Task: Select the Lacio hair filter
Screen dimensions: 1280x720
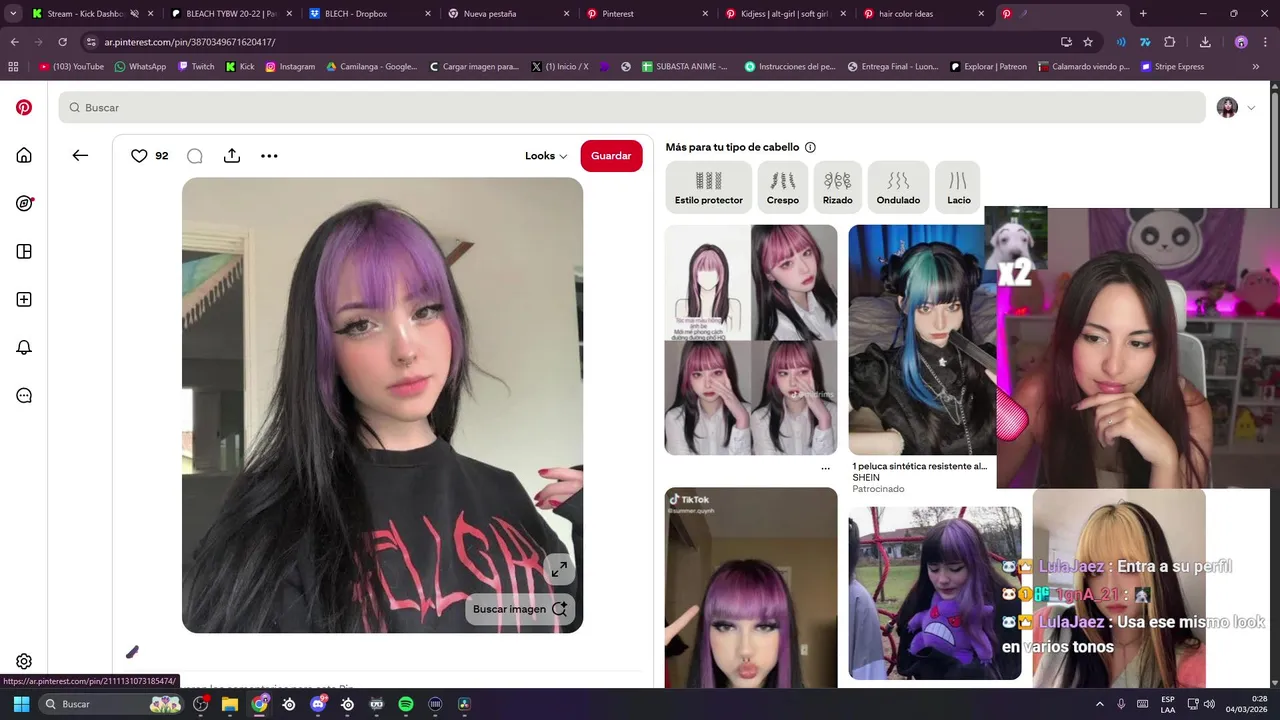Action: (959, 187)
